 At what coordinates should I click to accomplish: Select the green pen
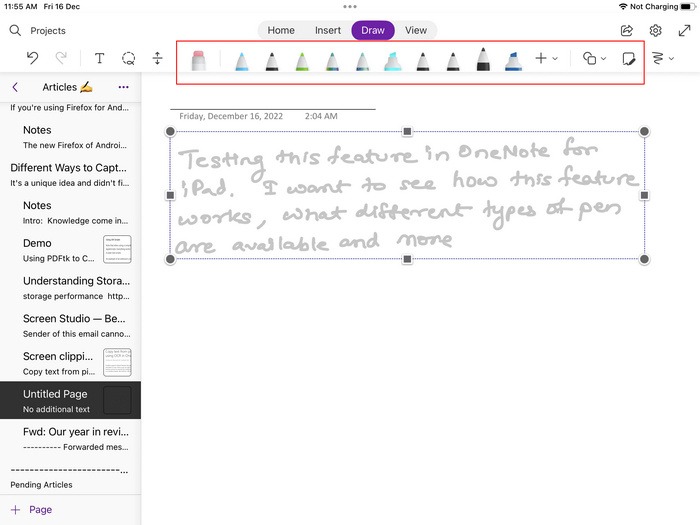pos(302,61)
